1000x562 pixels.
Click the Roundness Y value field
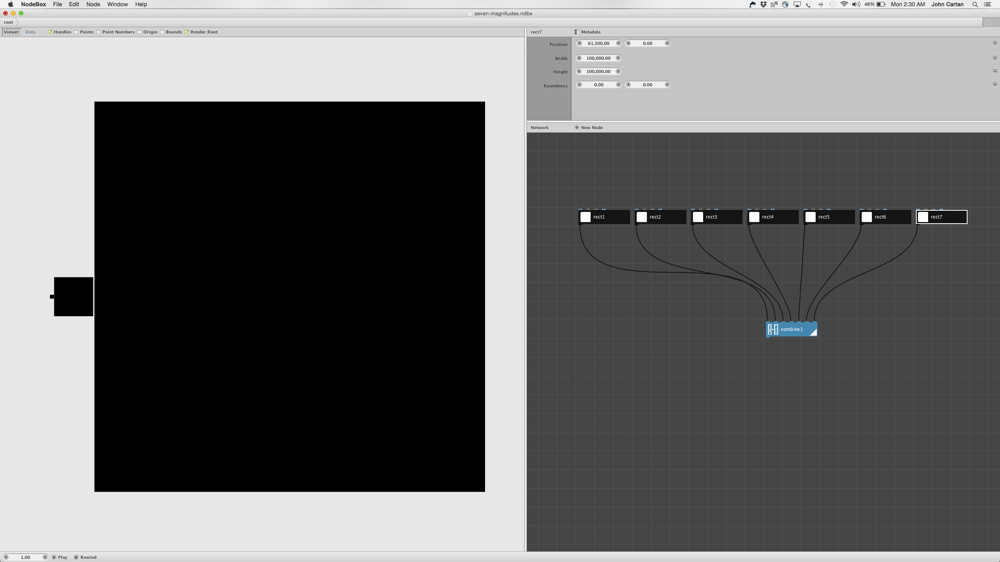647,84
